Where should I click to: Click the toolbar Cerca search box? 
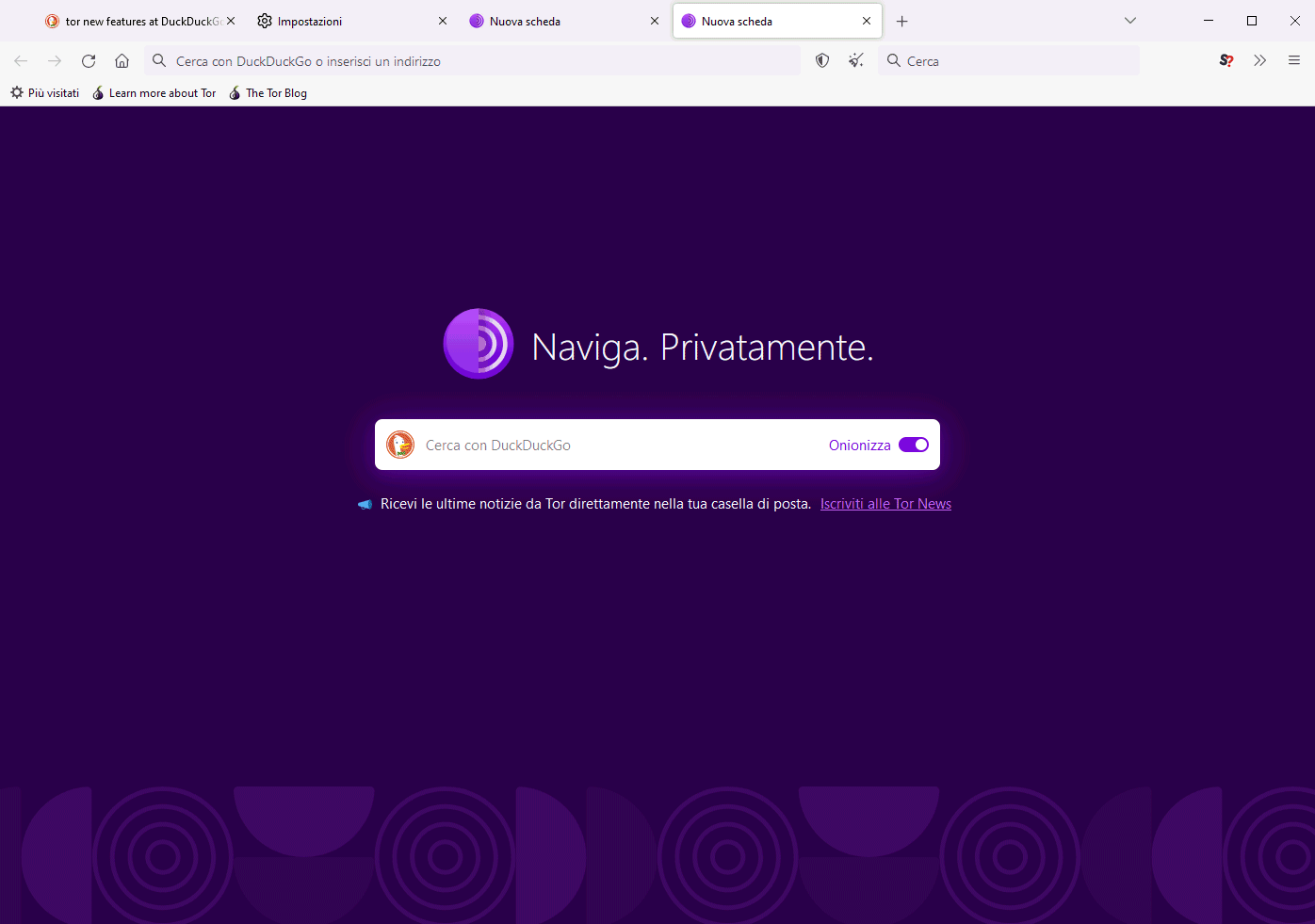[1009, 61]
